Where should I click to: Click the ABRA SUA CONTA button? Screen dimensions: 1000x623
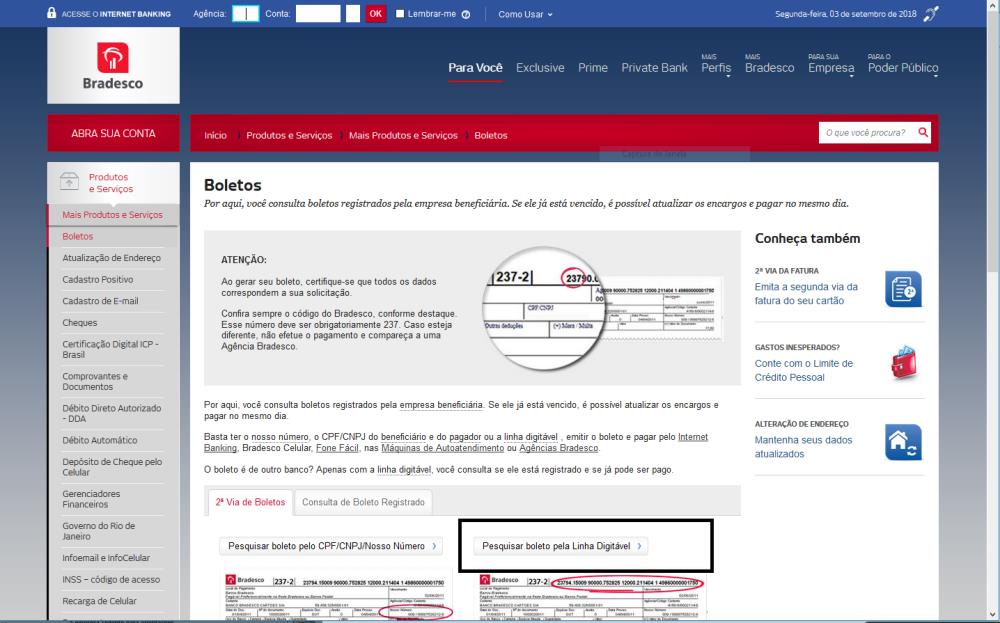(x=111, y=133)
